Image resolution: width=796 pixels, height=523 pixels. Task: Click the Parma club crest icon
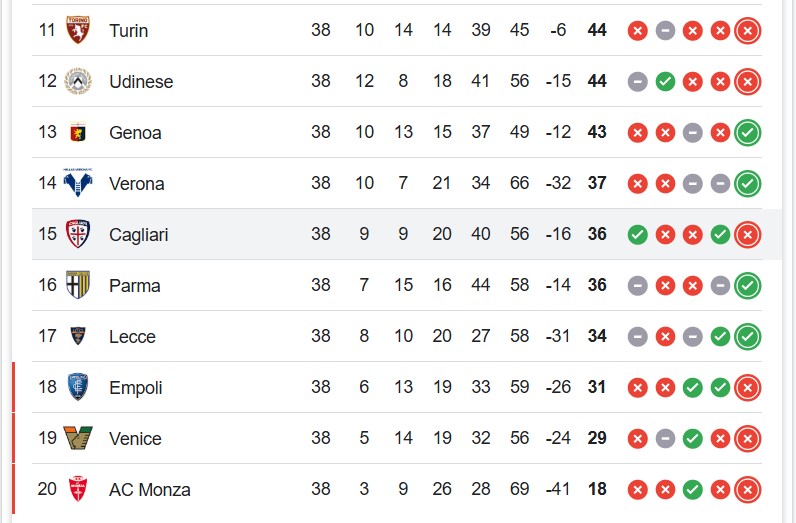coord(78,285)
